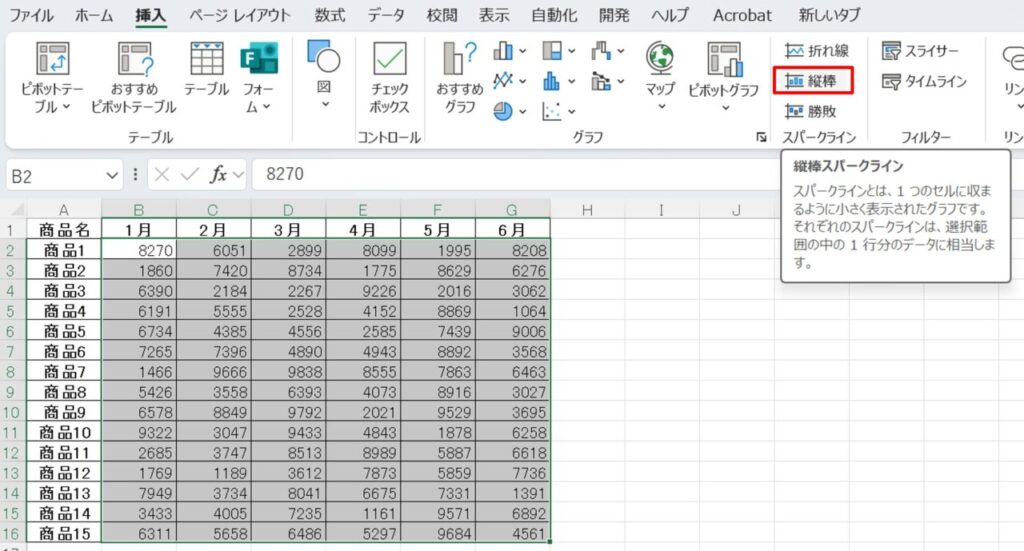Click cell with value 8734

(x=288, y=270)
